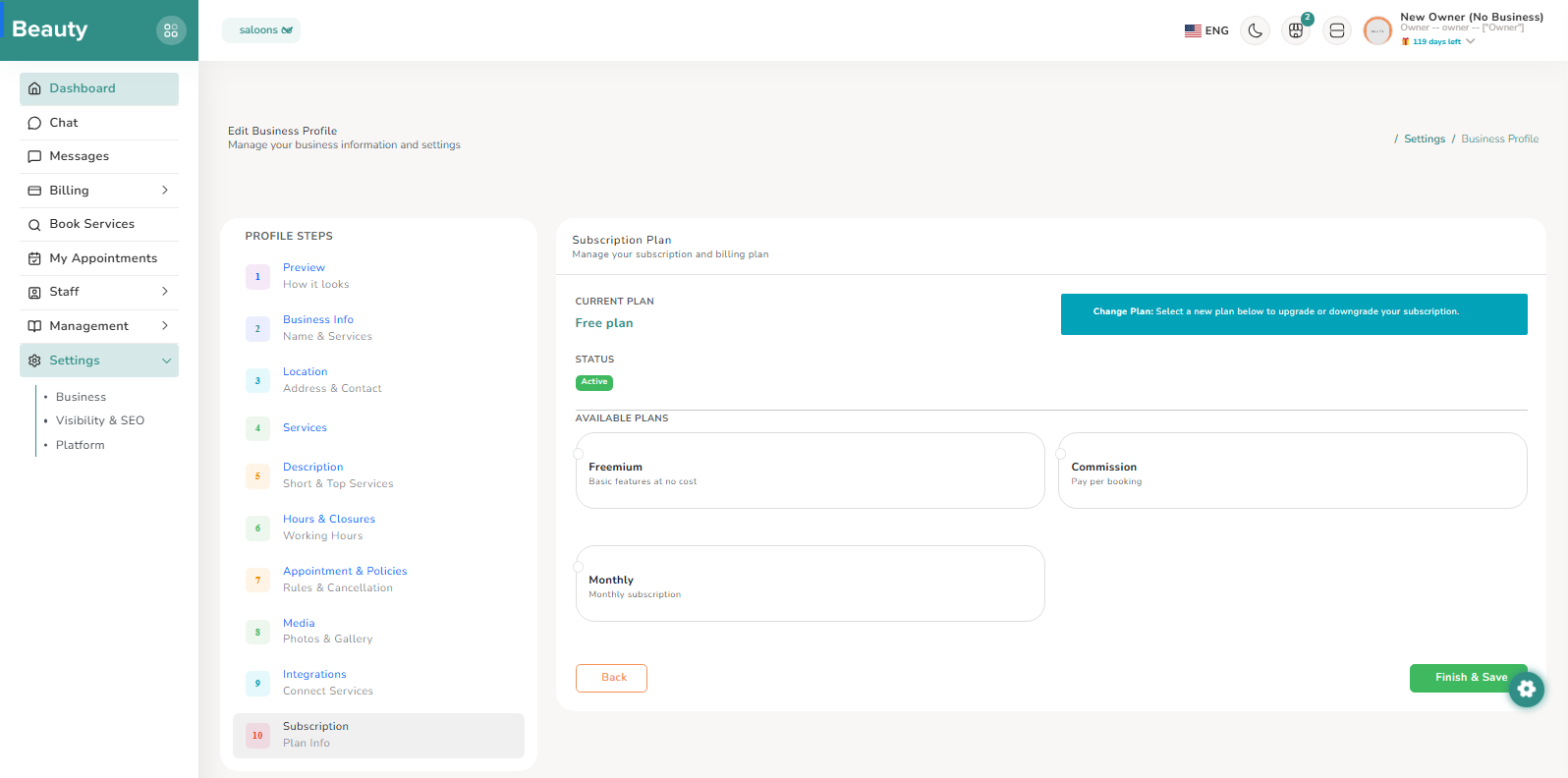Open the Media step link
This screenshot has height=778, width=1568.
point(299,623)
